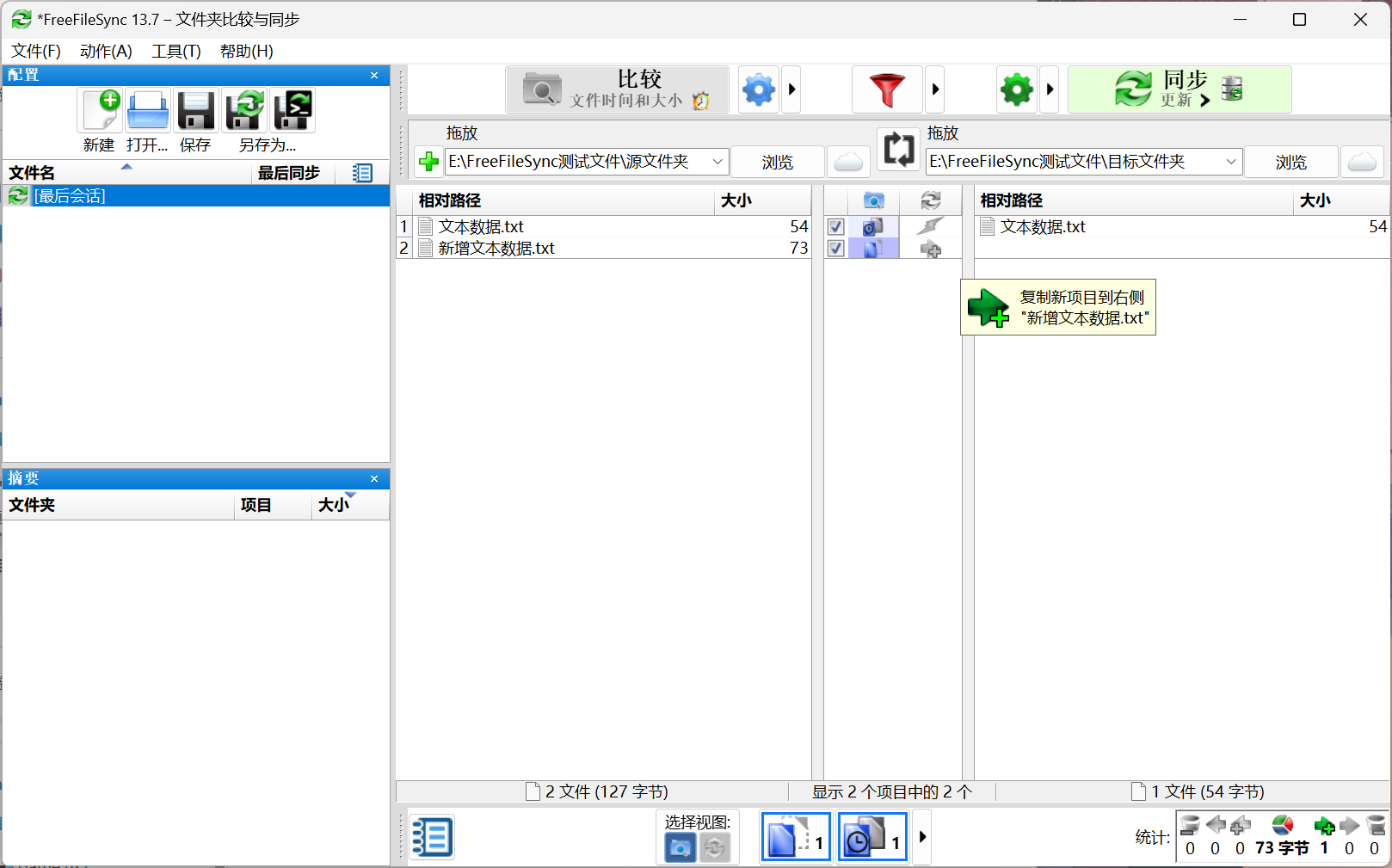Open the 工具(T) menu

pos(176,52)
